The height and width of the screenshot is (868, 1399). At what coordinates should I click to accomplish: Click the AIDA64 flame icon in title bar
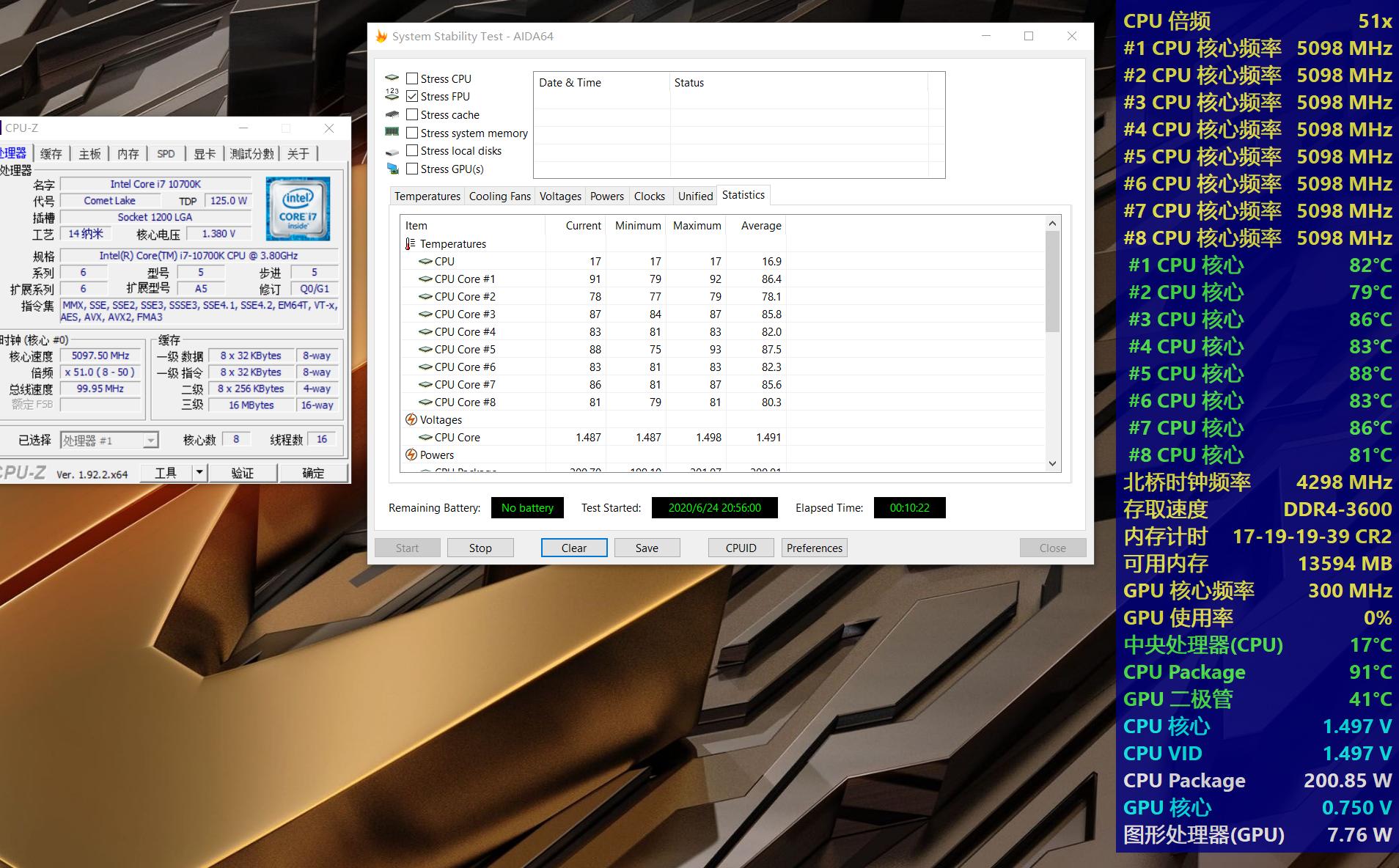(381, 36)
